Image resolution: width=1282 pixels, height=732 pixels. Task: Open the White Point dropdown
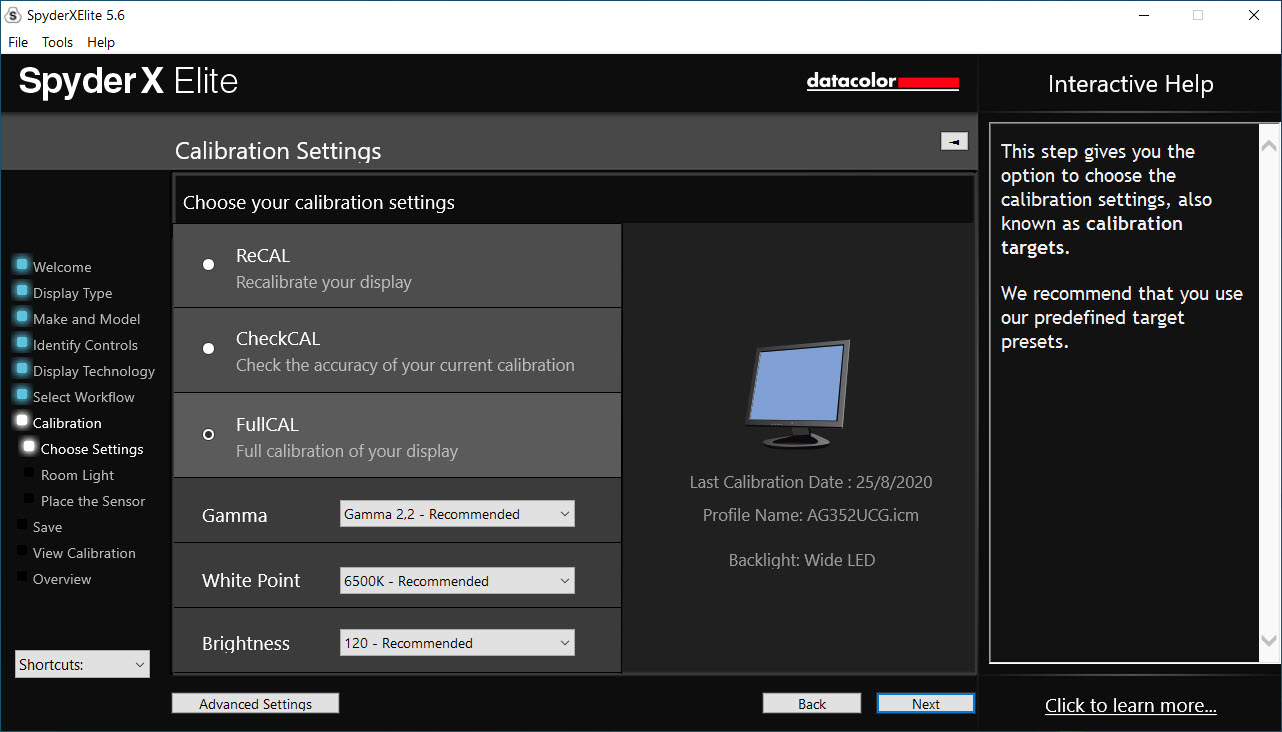pos(457,581)
